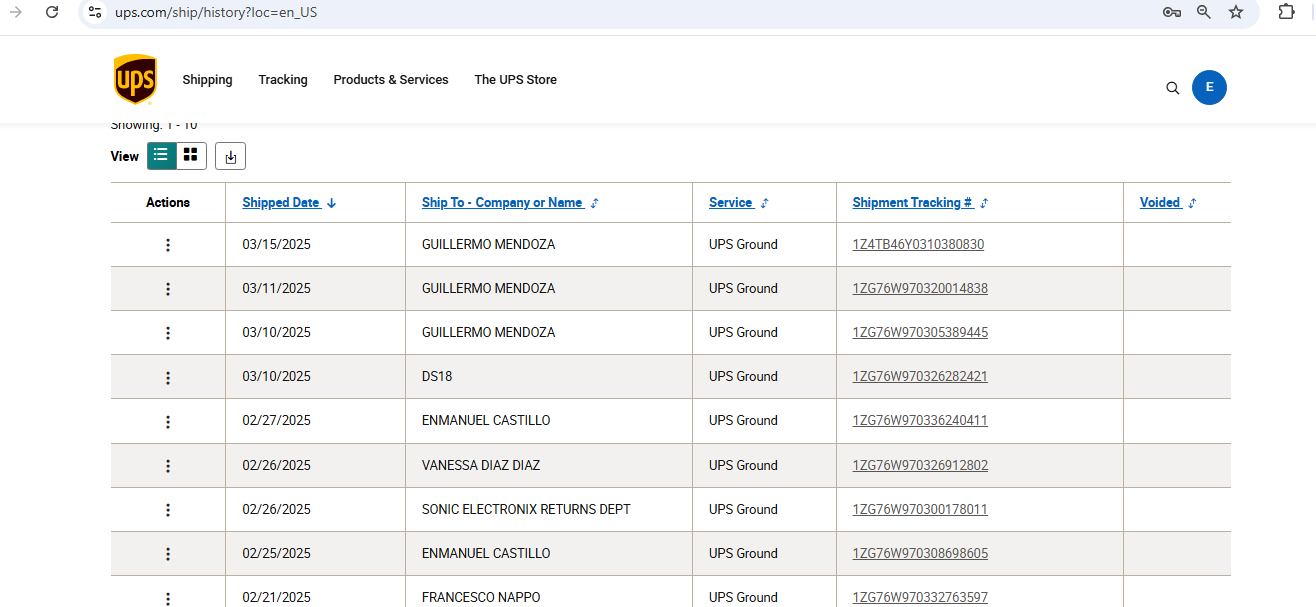Open the site search magnifier icon
The height and width of the screenshot is (607, 1316).
1173,88
